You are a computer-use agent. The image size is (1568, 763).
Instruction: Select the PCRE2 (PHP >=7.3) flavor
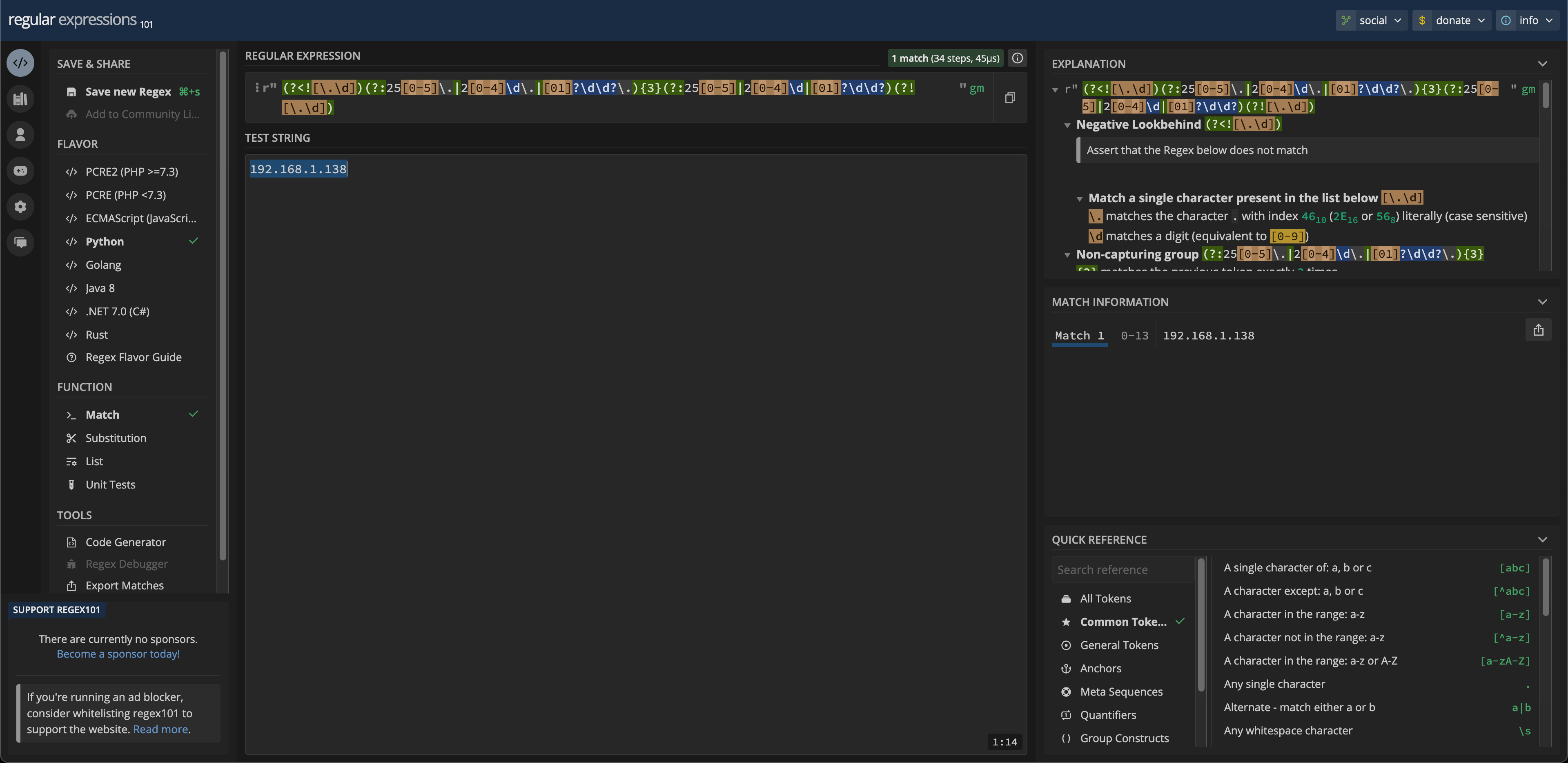point(131,172)
